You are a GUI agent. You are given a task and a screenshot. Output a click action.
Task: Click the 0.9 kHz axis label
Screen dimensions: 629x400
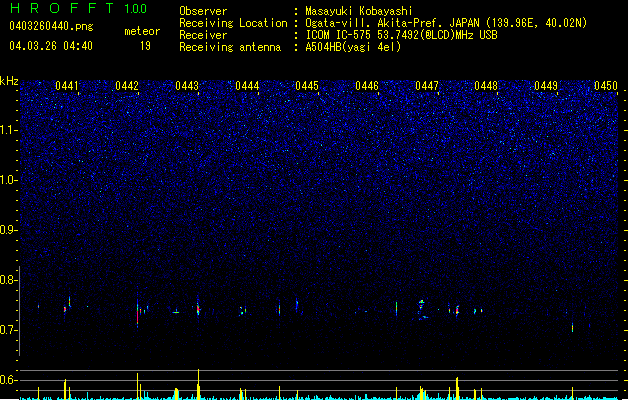pyautogui.click(x=9, y=230)
